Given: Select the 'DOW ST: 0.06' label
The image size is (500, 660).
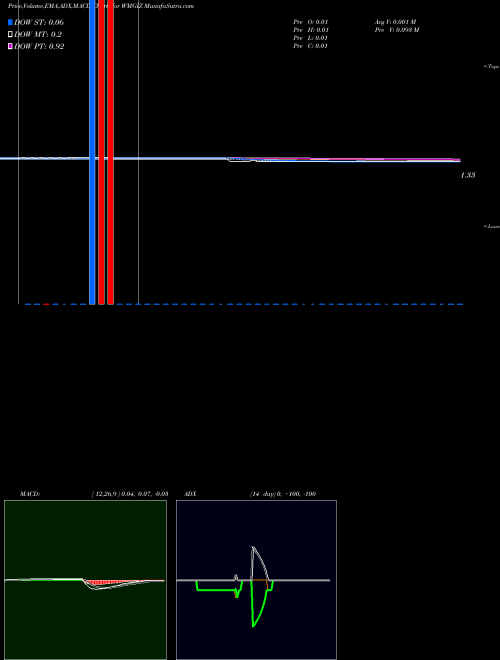Looking at the screenshot, I should (x=39, y=22).
